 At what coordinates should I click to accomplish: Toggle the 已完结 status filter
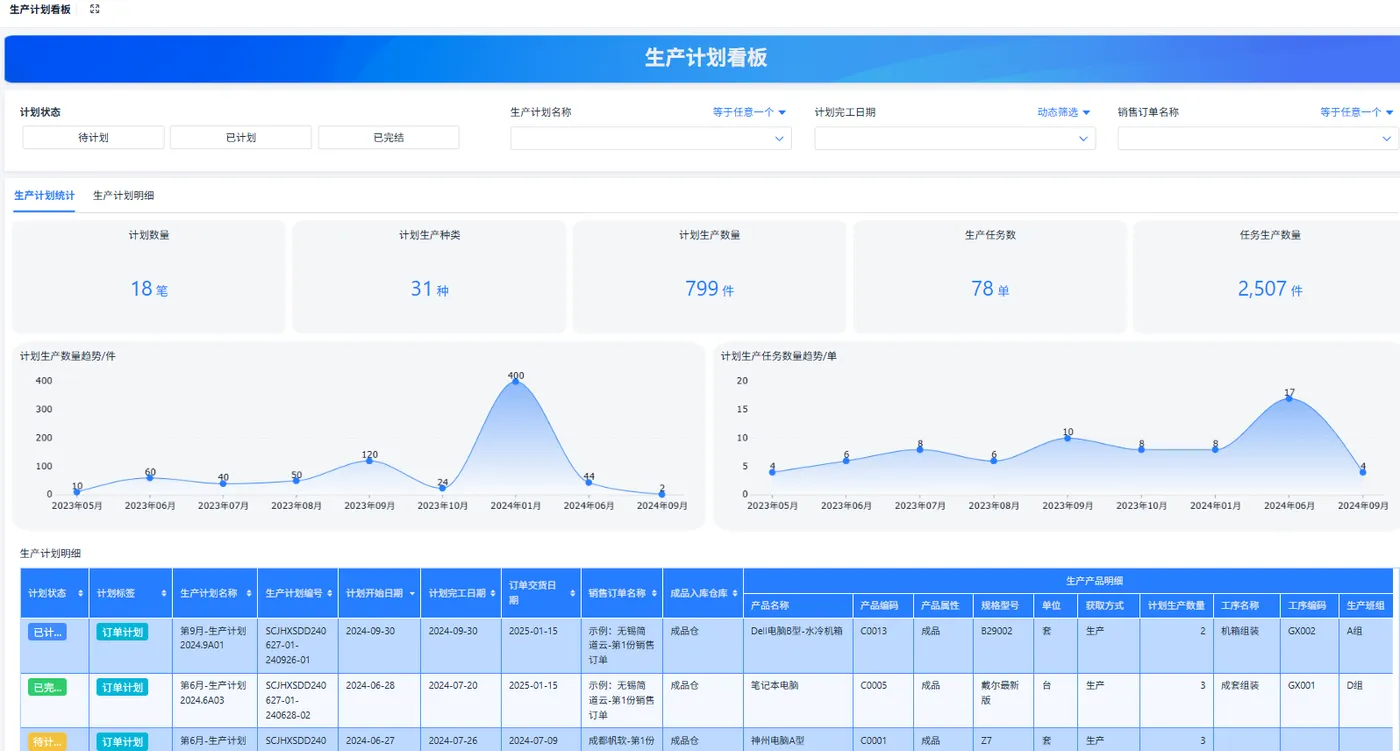click(389, 138)
